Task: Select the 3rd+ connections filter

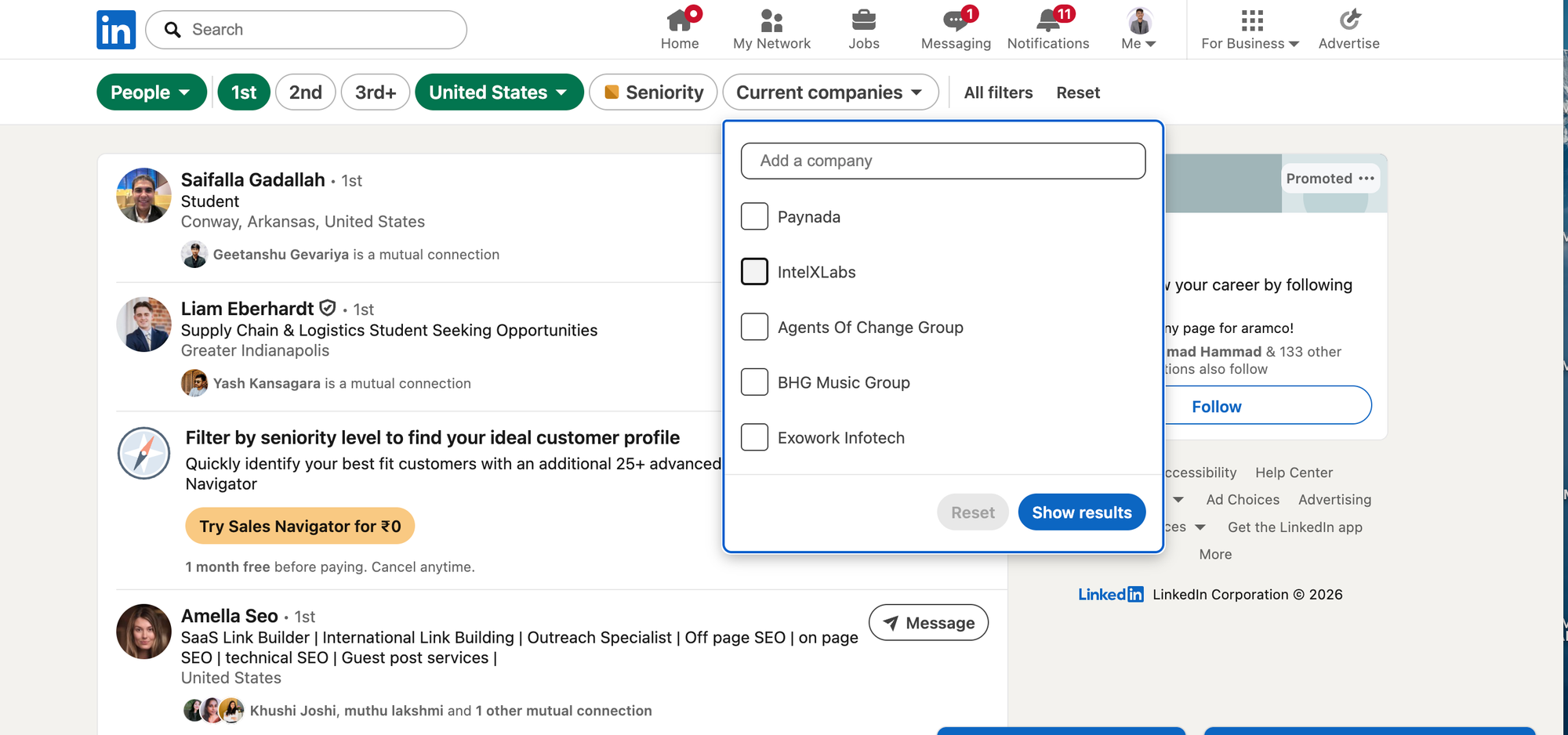Action: click(375, 92)
